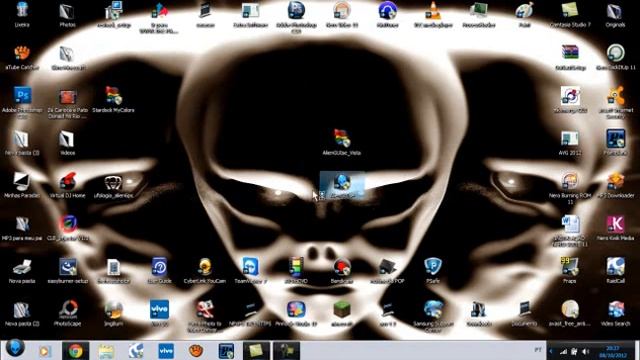The image size is (640, 360).
Task: Show hidden system tray icons arrow
Action: tap(551, 351)
